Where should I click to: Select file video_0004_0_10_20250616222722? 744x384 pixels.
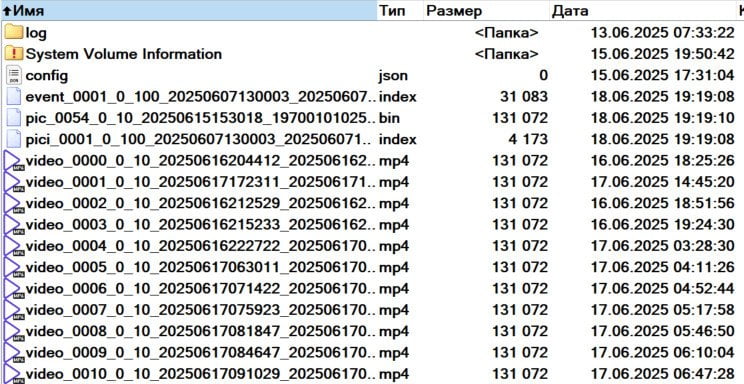(x=201, y=246)
